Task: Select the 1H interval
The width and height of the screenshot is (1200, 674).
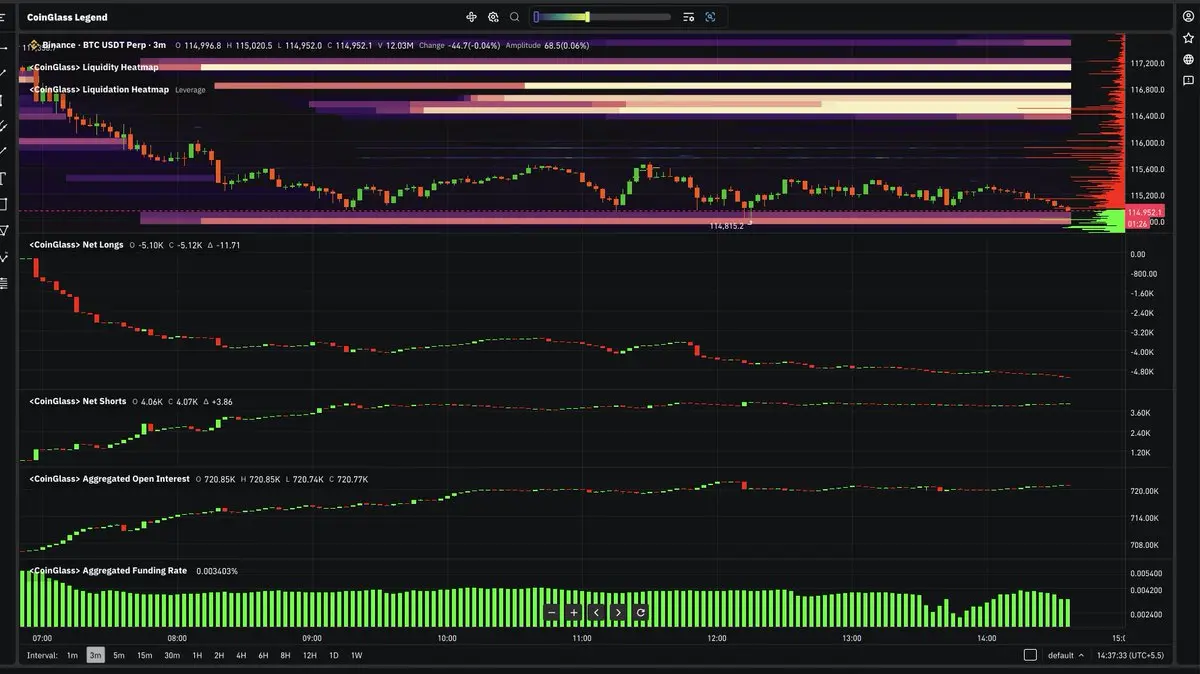Action: point(197,655)
